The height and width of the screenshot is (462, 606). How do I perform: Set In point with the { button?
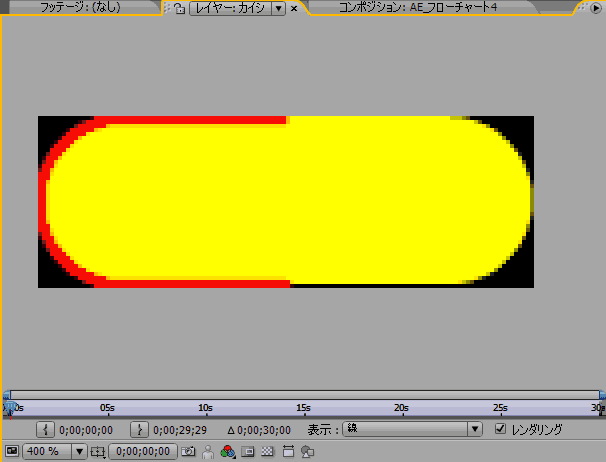46,430
